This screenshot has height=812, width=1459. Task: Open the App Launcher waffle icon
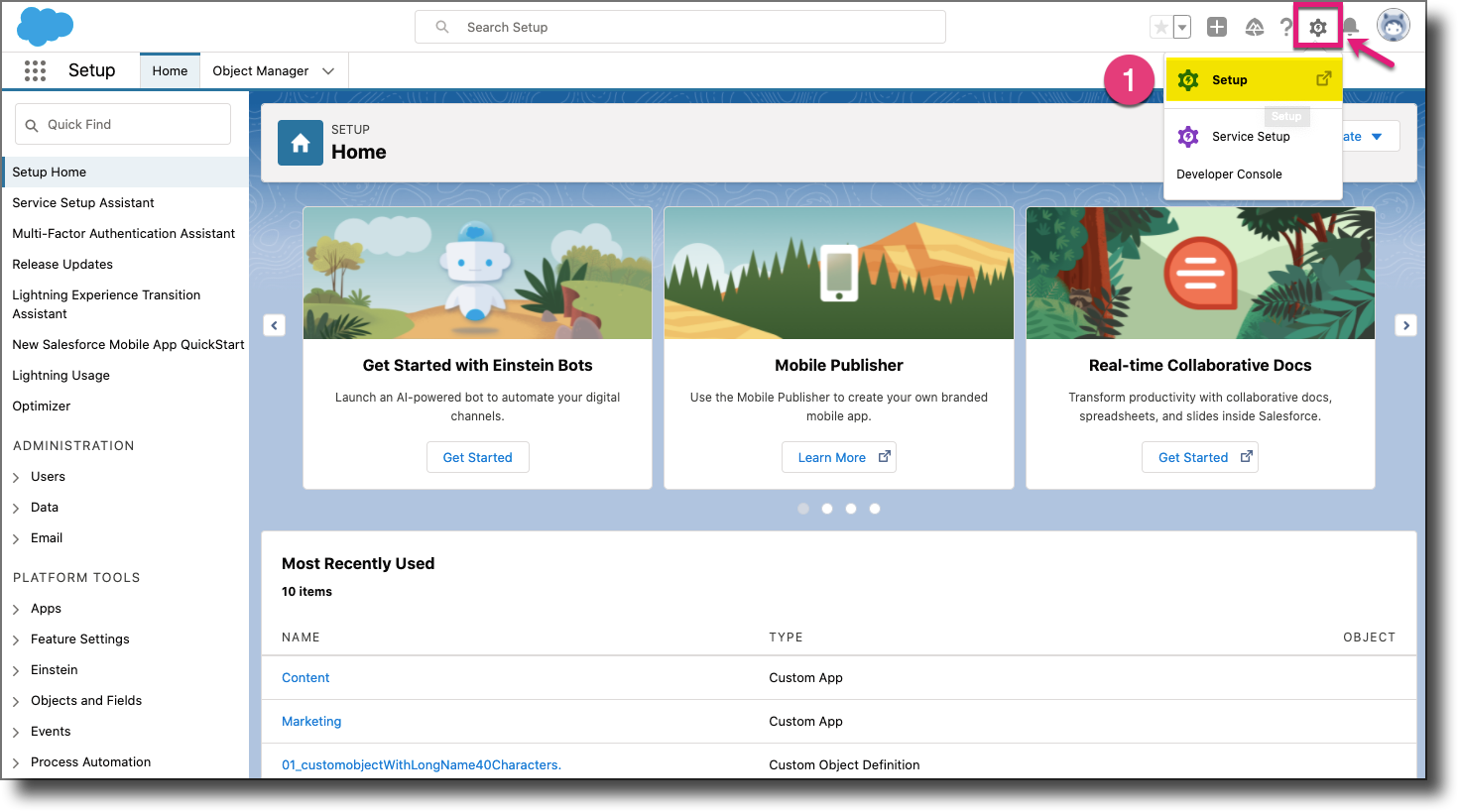(36, 70)
